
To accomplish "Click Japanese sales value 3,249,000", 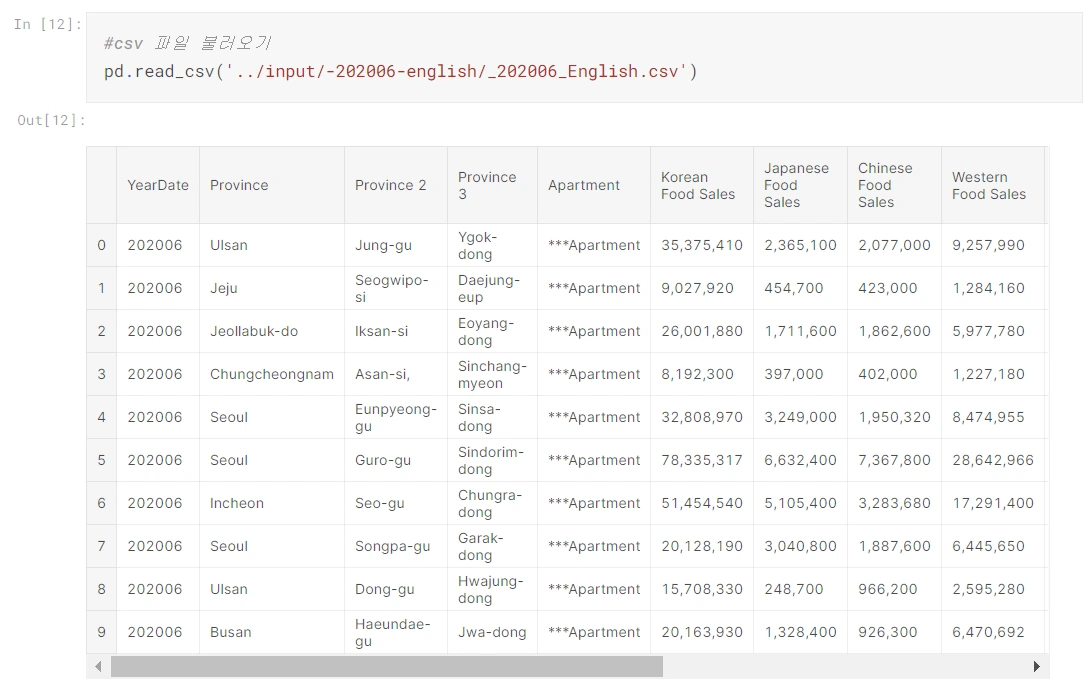I will click(800, 418).
